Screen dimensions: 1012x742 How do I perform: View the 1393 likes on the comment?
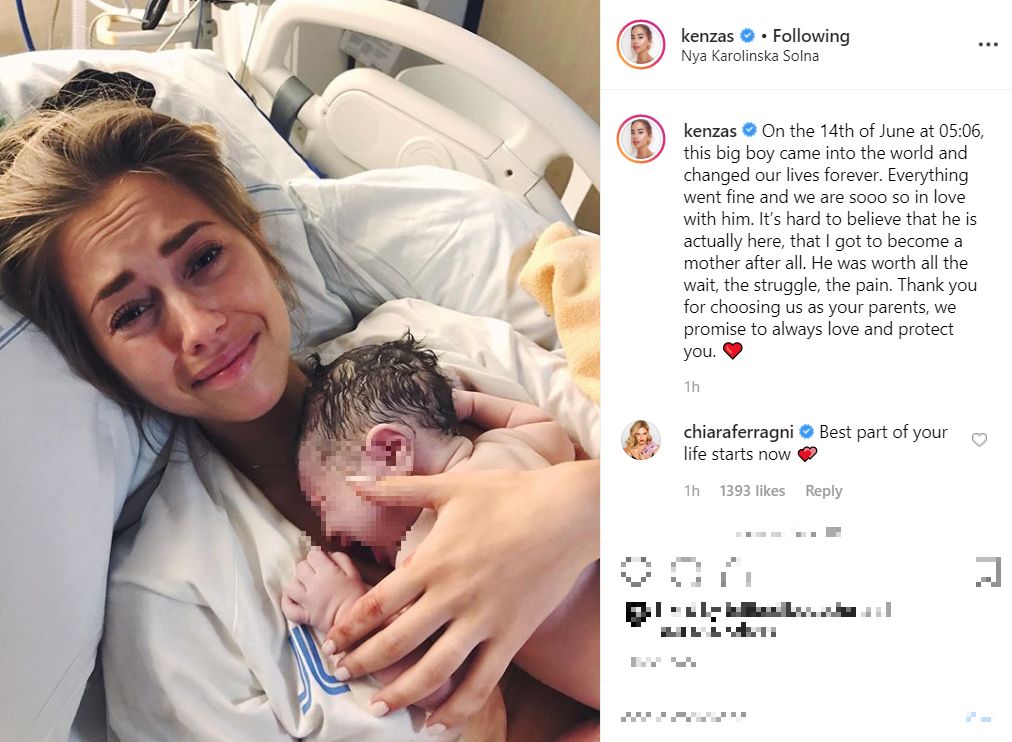[753, 491]
